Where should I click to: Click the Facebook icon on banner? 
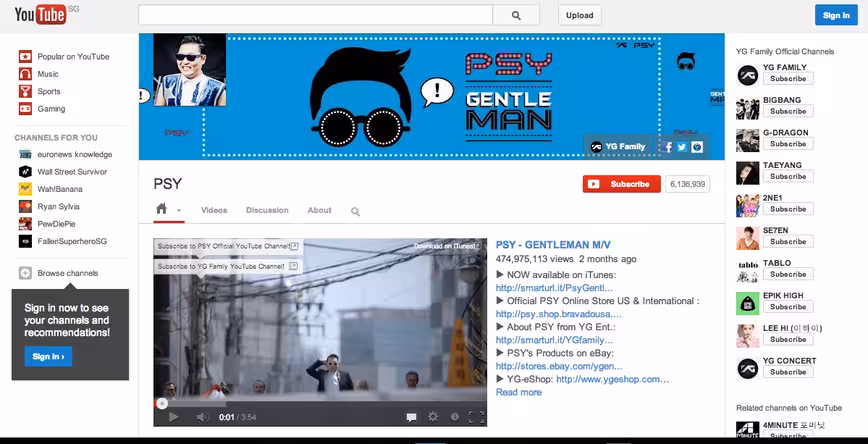(668, 147)
